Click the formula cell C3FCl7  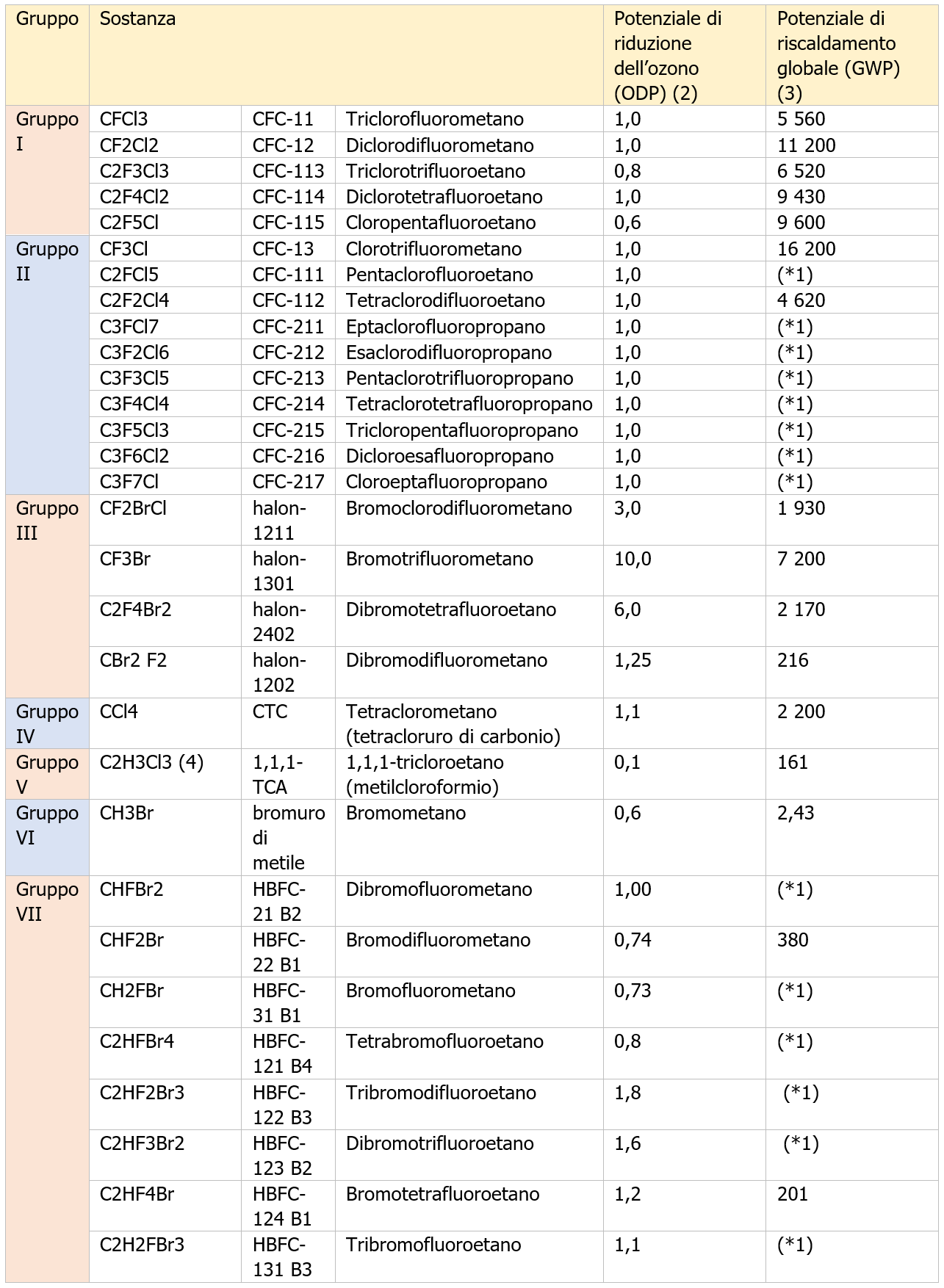(129, 327)
